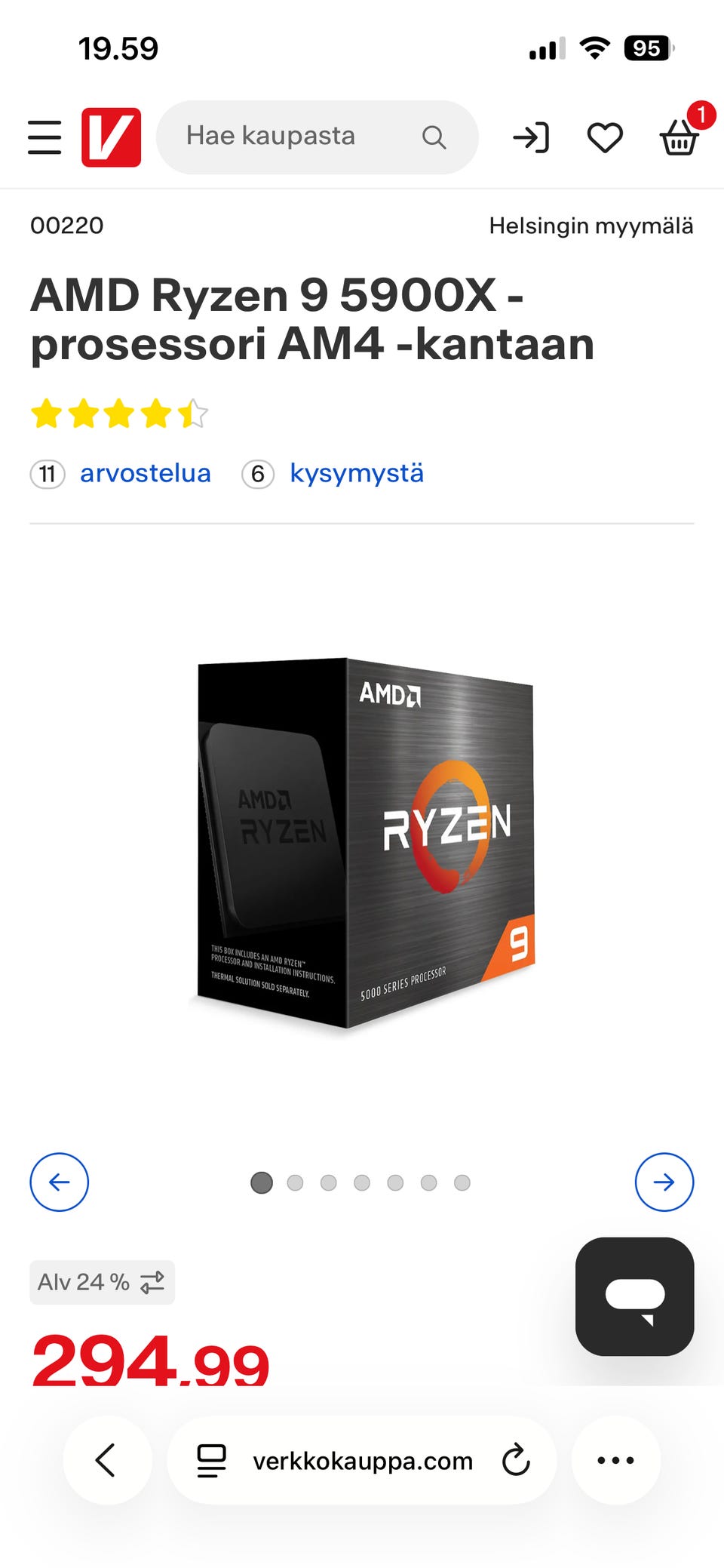Select the last carousel dot
This screenshot has height=1568, width=724.
click(462, 1182)
